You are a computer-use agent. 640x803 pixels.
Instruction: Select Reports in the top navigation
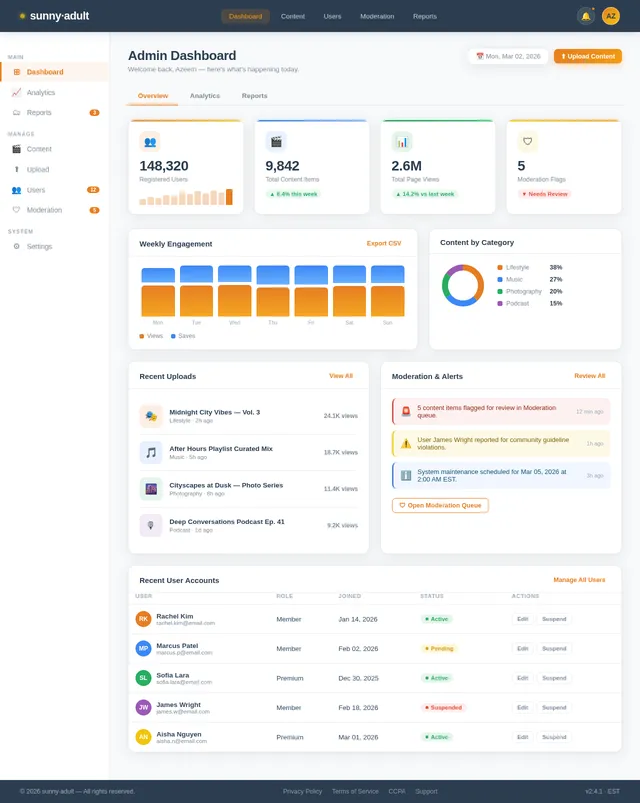pos(425,16)
